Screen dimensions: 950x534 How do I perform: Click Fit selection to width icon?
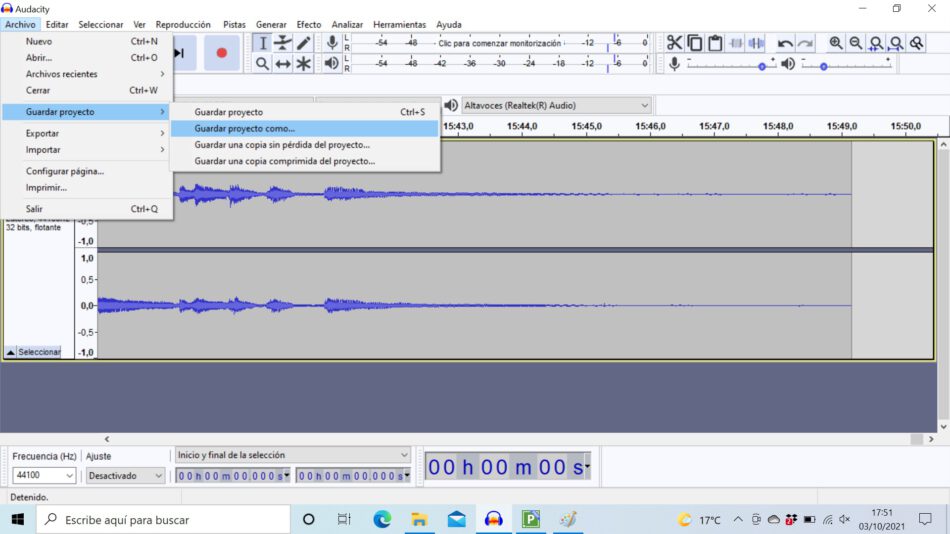point(876,43)
